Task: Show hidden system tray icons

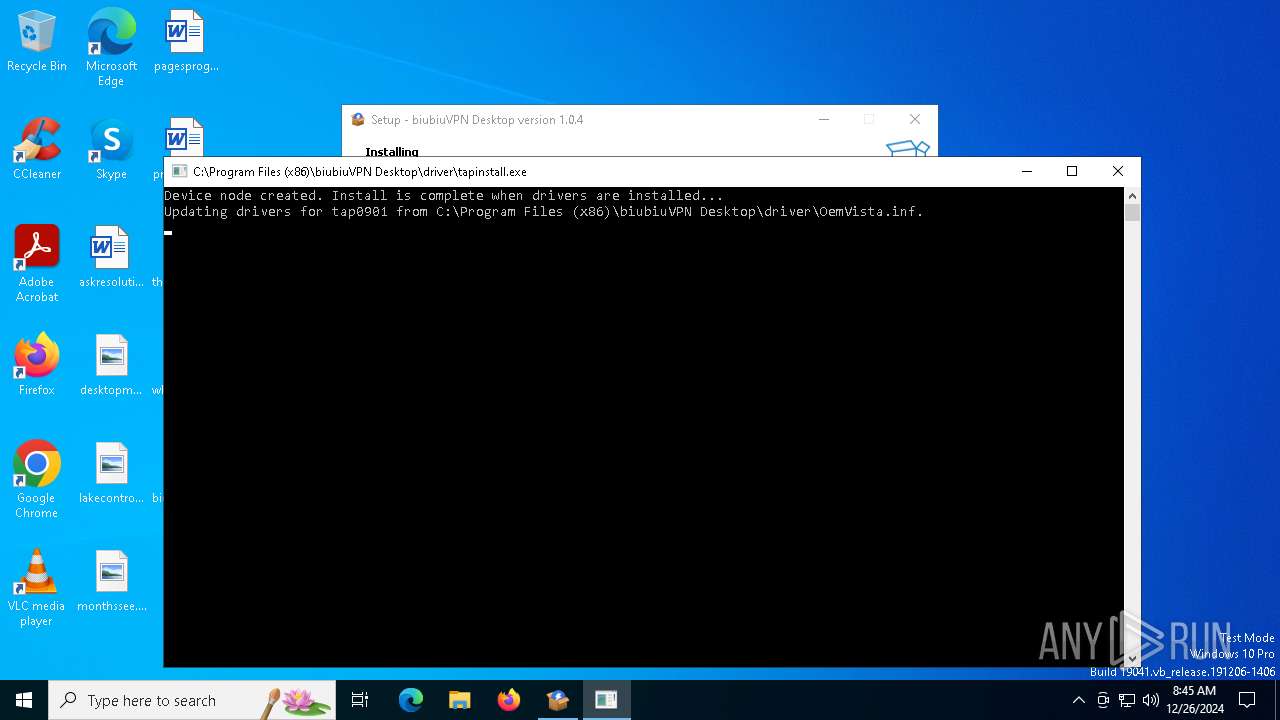Action: point(1078,700)
